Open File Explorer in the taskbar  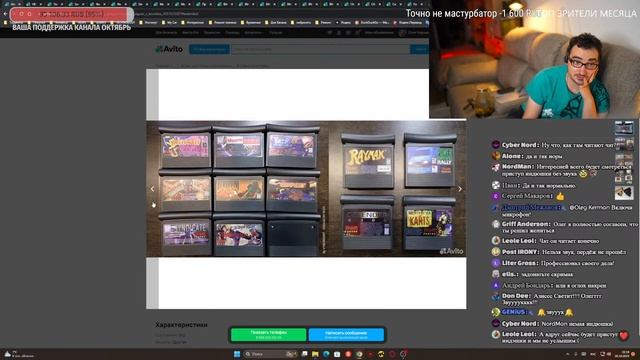[315, 354]
